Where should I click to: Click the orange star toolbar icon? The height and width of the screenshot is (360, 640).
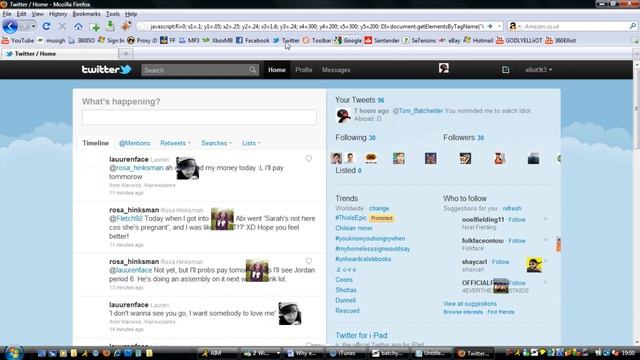[x=126, y=26]
